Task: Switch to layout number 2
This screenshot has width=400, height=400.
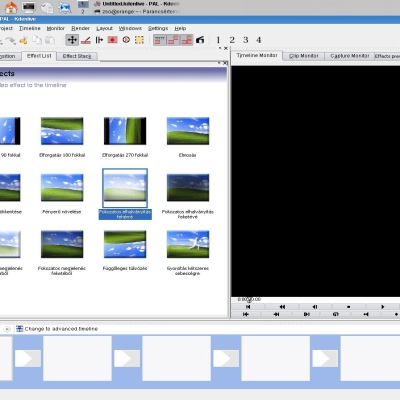Action: tap(232, 40)
